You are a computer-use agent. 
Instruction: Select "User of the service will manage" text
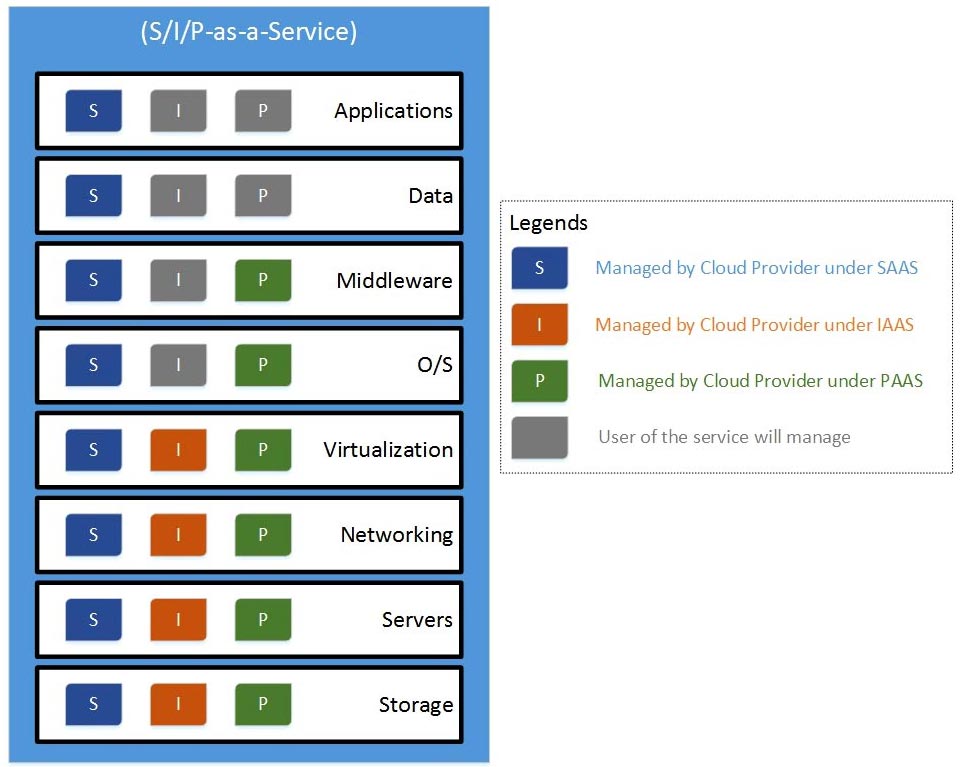[724, 437]
